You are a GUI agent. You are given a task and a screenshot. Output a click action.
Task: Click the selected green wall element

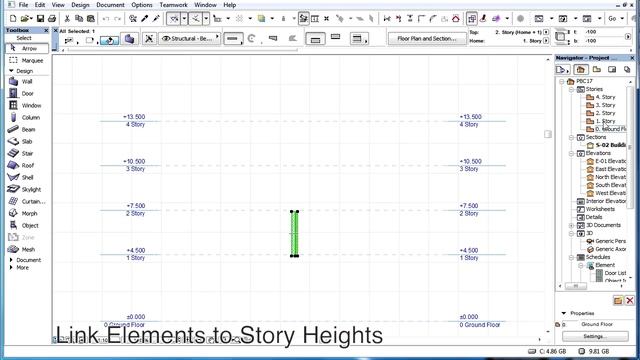click(294, 233)
